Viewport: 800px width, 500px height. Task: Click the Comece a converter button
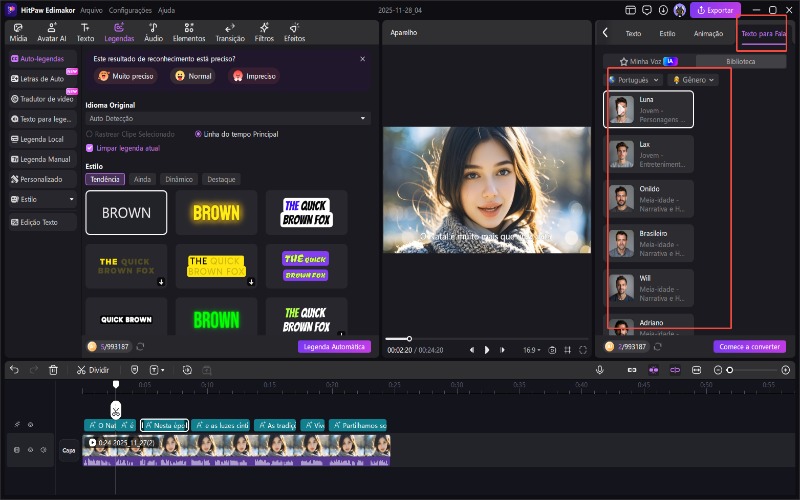[x=749, y=347]
